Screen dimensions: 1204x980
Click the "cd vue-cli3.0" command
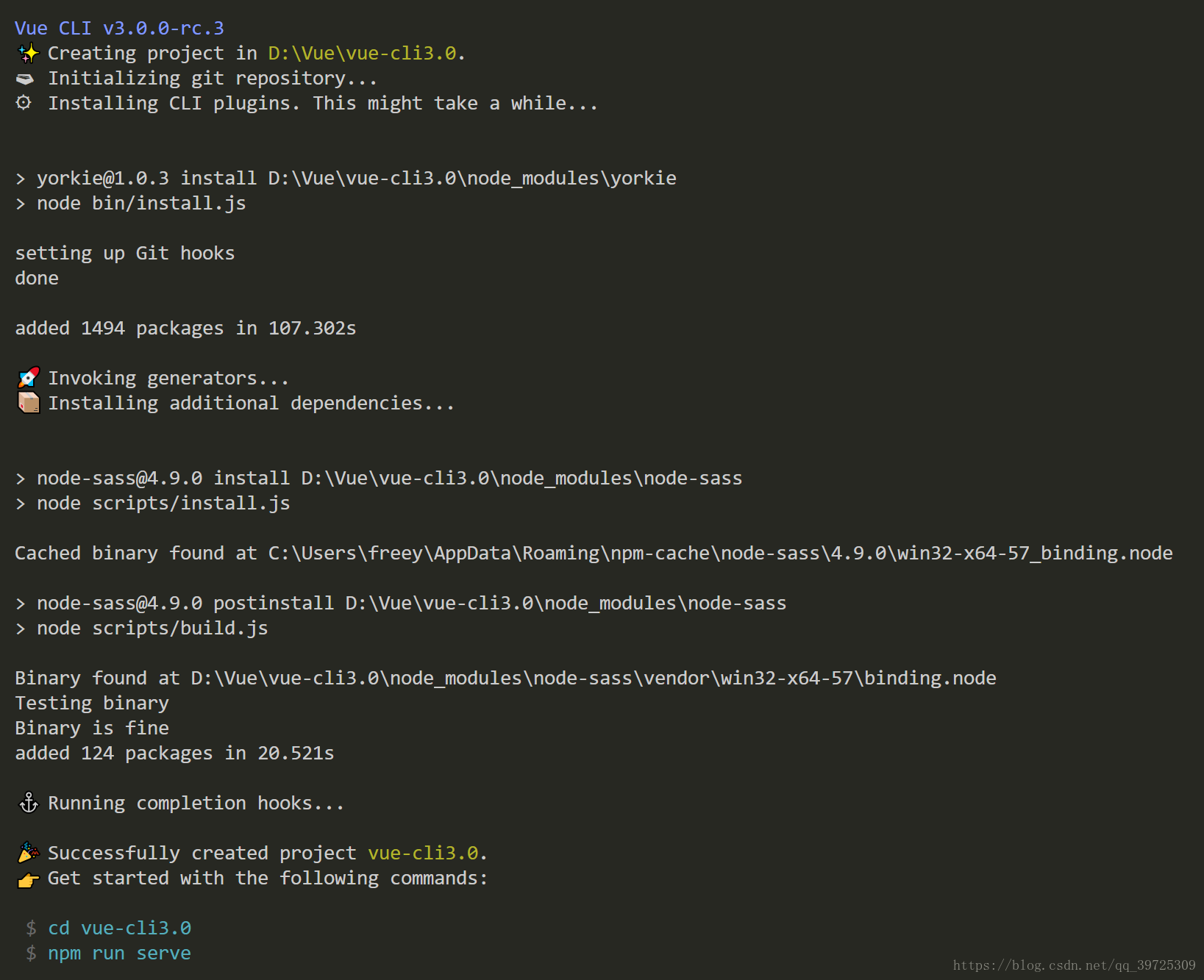(x=119, y=928)
